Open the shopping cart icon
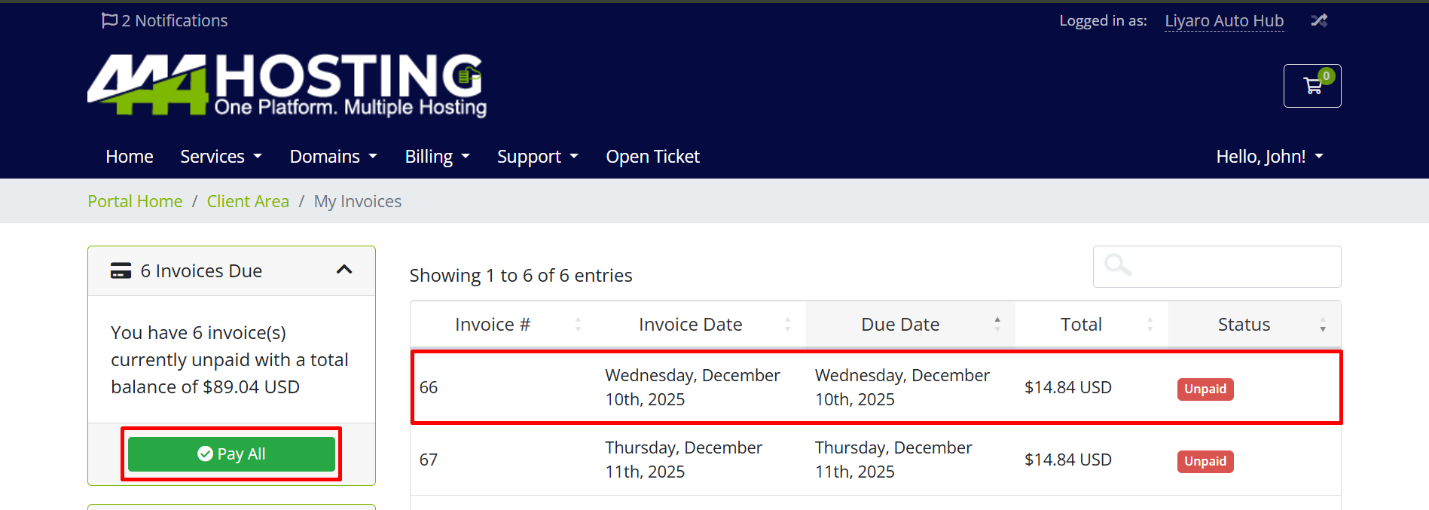Screen dimensions: 1429x510 [1312, 86]
